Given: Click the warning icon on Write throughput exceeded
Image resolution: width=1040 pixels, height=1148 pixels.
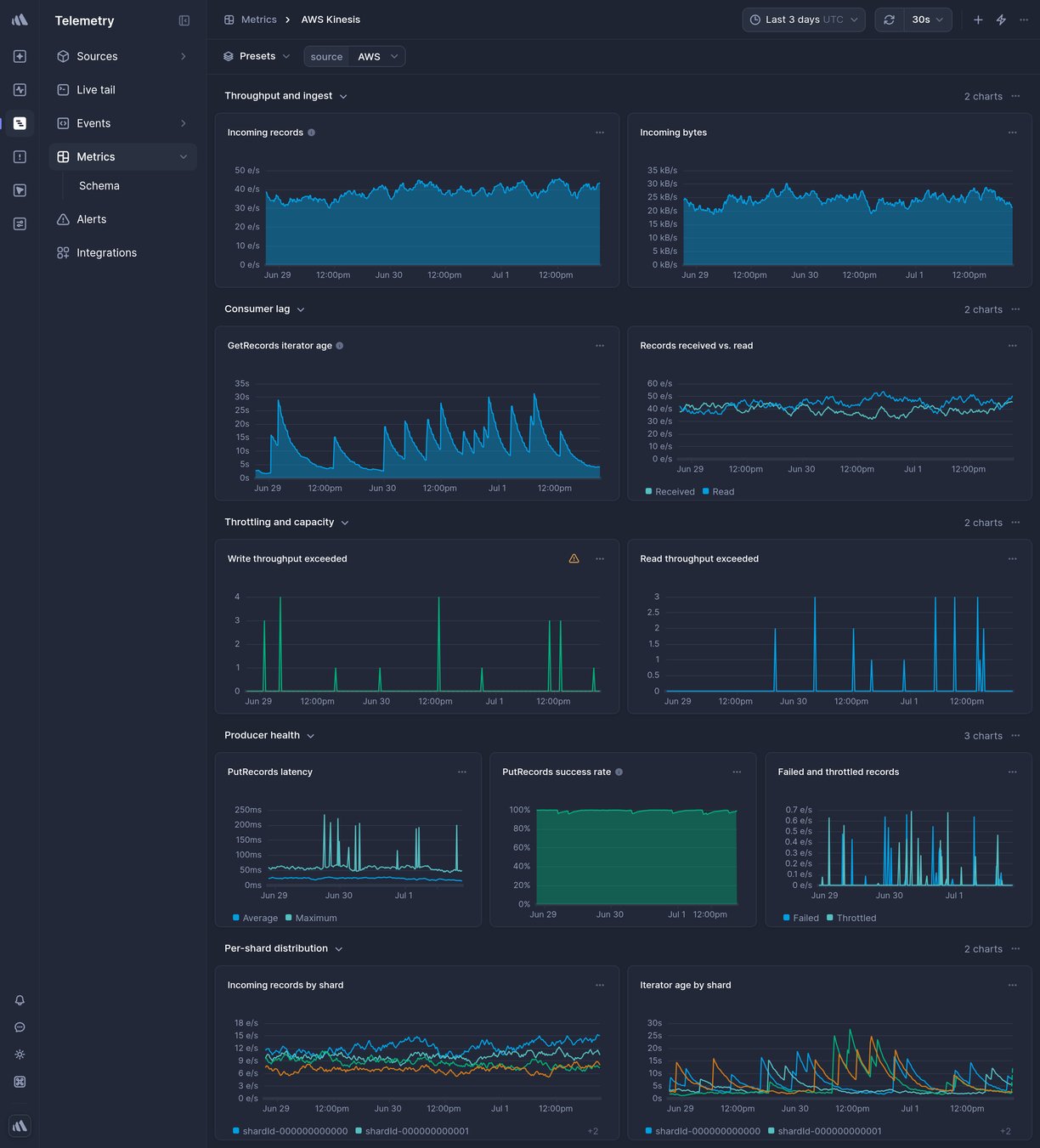Looking at the screenshot, I should (x=574, y=558).
